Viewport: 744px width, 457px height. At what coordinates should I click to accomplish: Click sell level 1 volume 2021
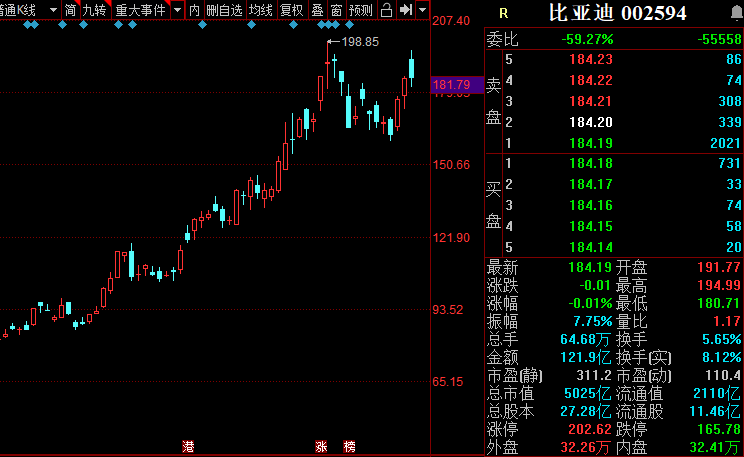726,143
